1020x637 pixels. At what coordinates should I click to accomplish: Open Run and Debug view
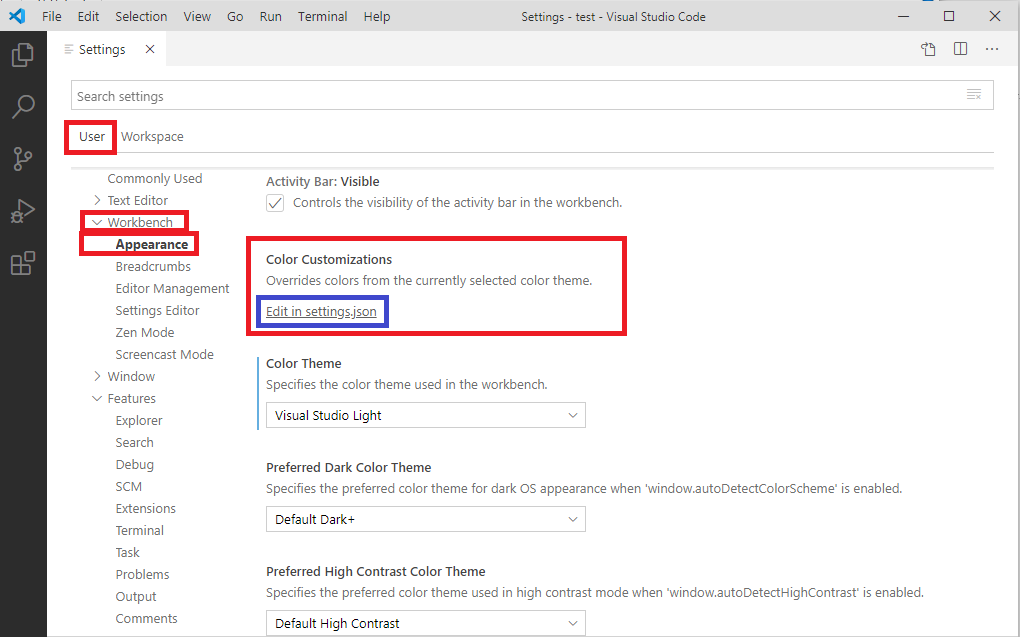pos(23,211)
